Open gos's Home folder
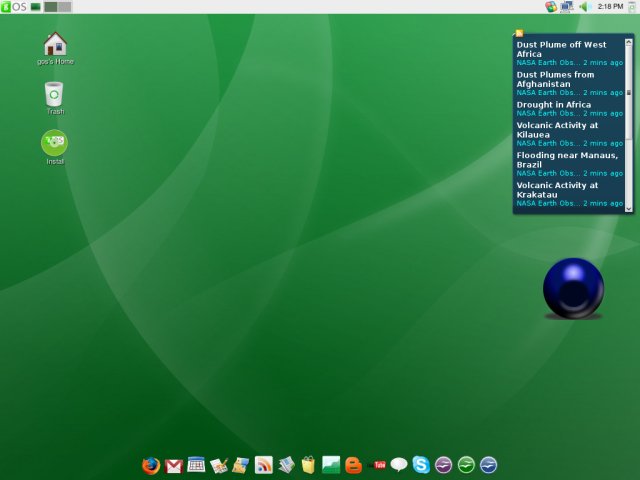 55,45
